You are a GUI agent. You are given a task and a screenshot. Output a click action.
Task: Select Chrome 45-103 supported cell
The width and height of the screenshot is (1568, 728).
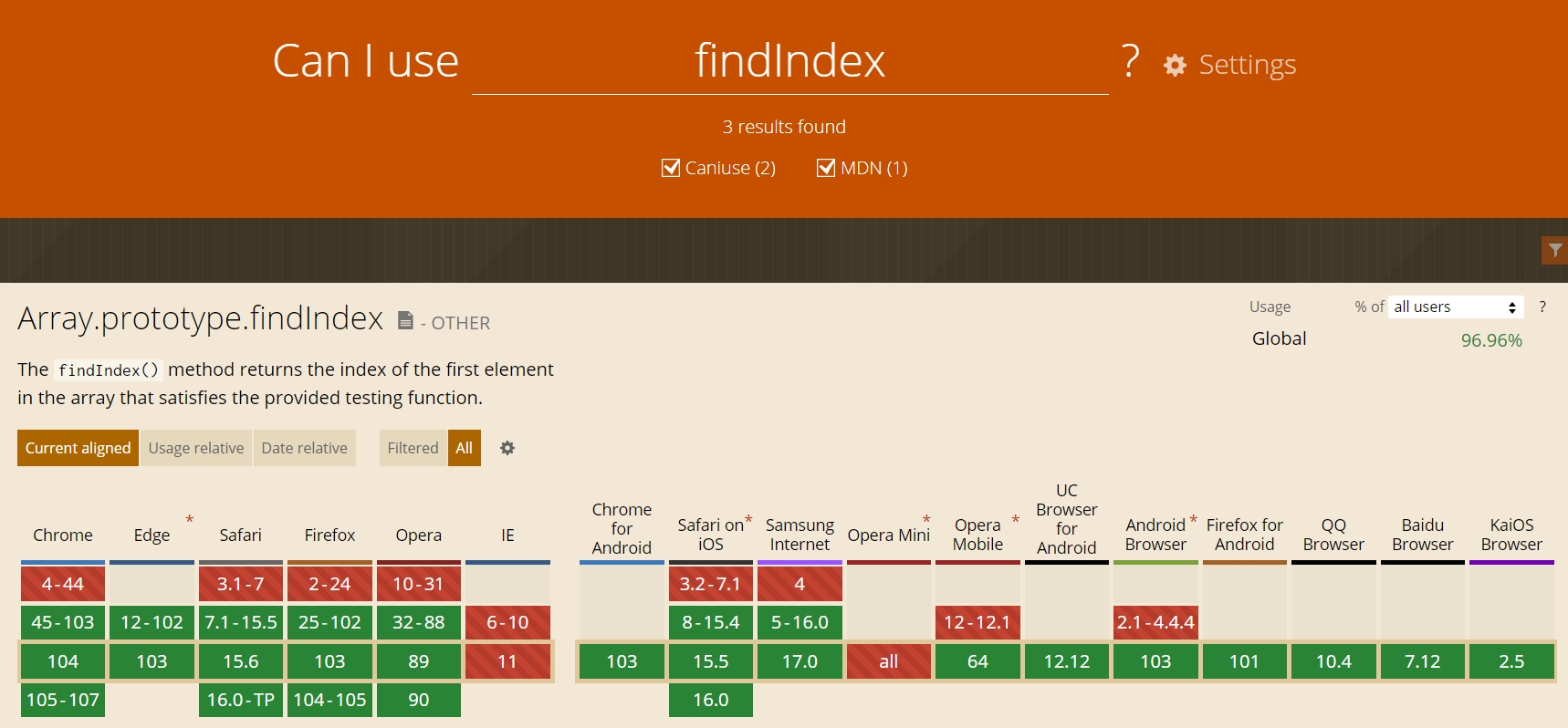[63, 622]
